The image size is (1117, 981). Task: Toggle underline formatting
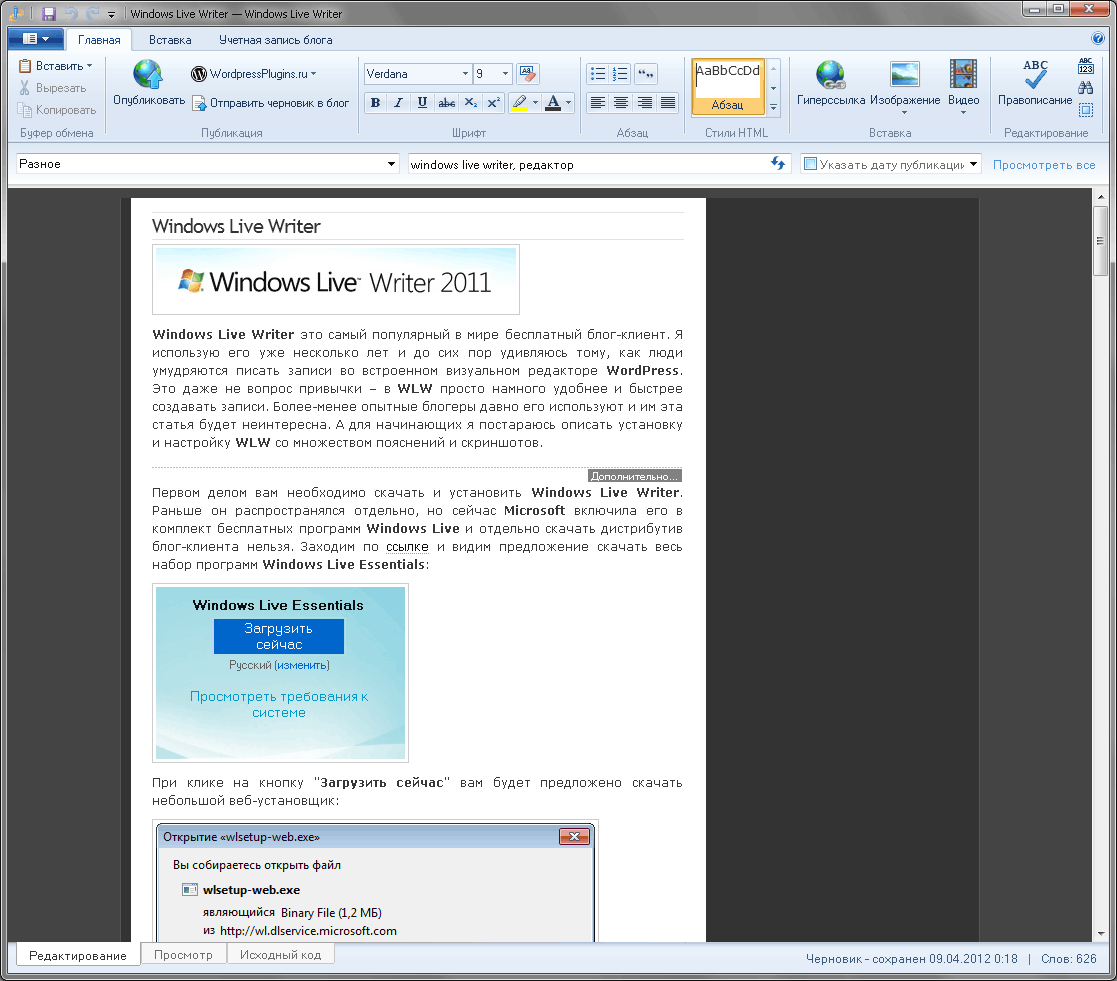[422, 103]
